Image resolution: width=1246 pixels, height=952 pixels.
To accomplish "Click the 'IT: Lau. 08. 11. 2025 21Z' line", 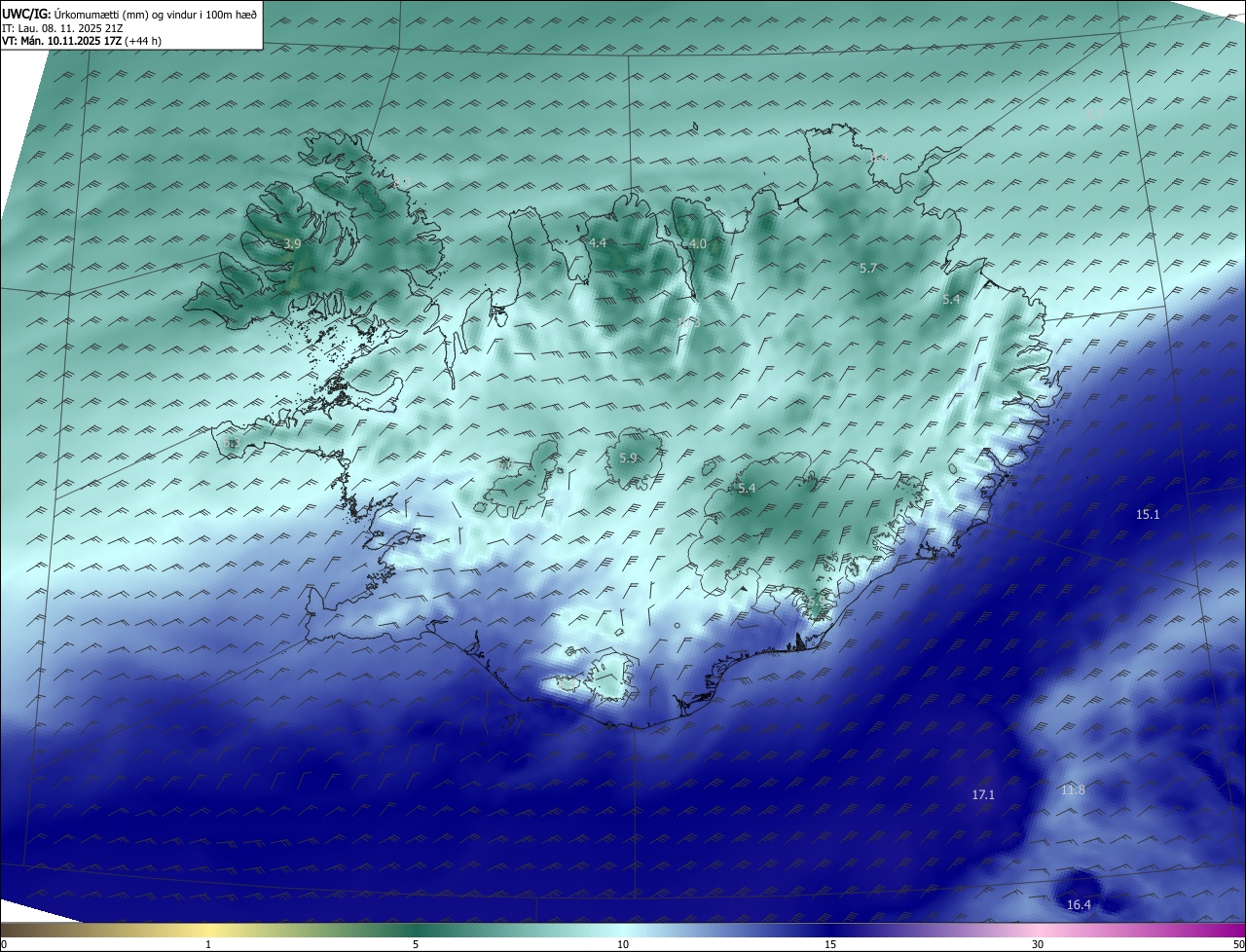I will pos(61,27).
